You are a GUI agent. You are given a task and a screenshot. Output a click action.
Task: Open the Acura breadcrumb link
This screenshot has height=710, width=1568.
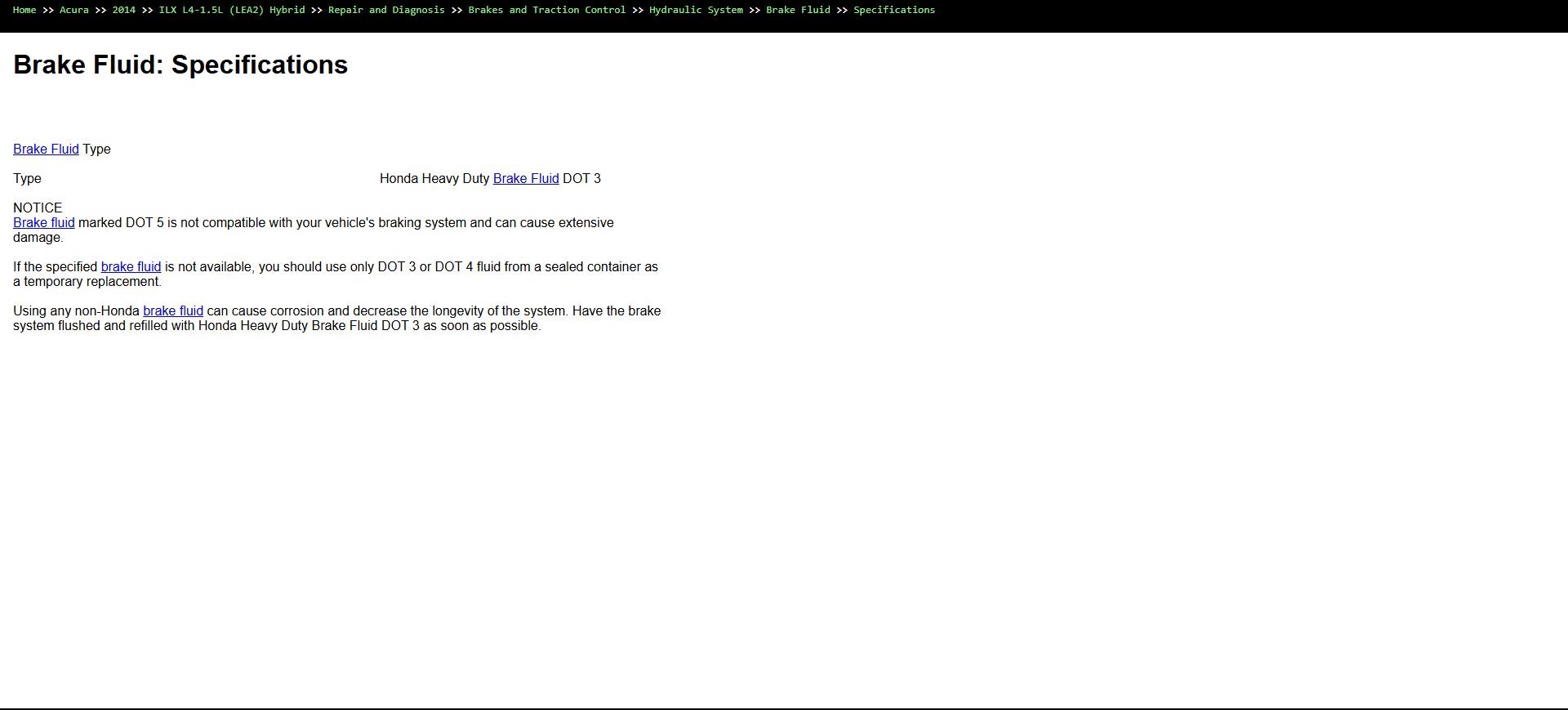click(74, 10)
